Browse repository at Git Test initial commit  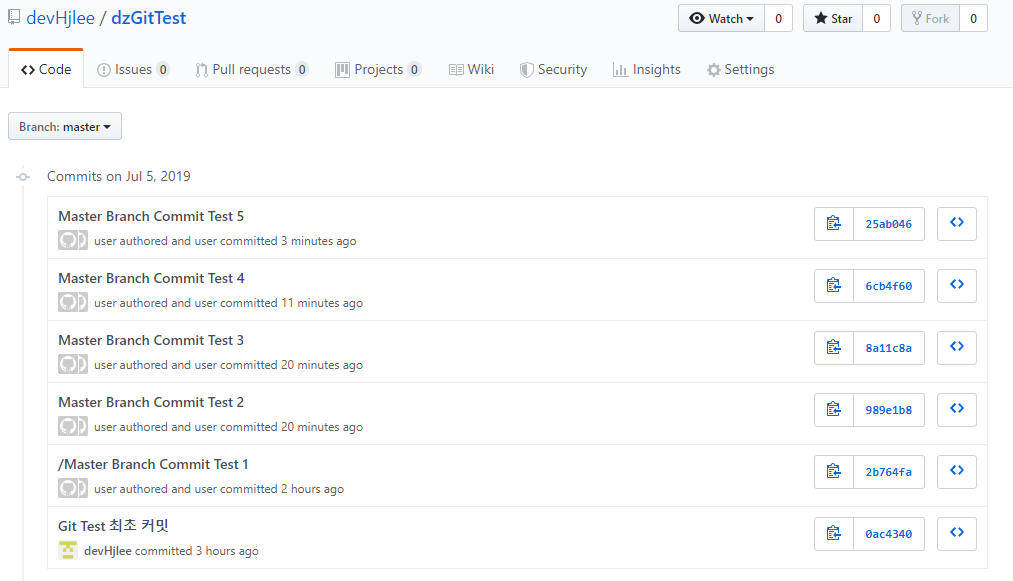(957, 534)
